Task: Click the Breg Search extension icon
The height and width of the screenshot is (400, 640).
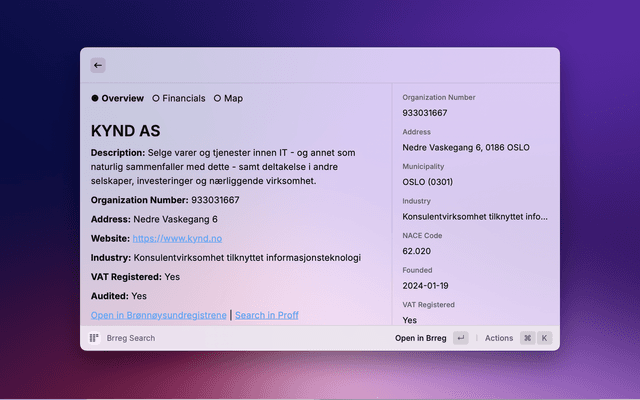Action: 94,338
